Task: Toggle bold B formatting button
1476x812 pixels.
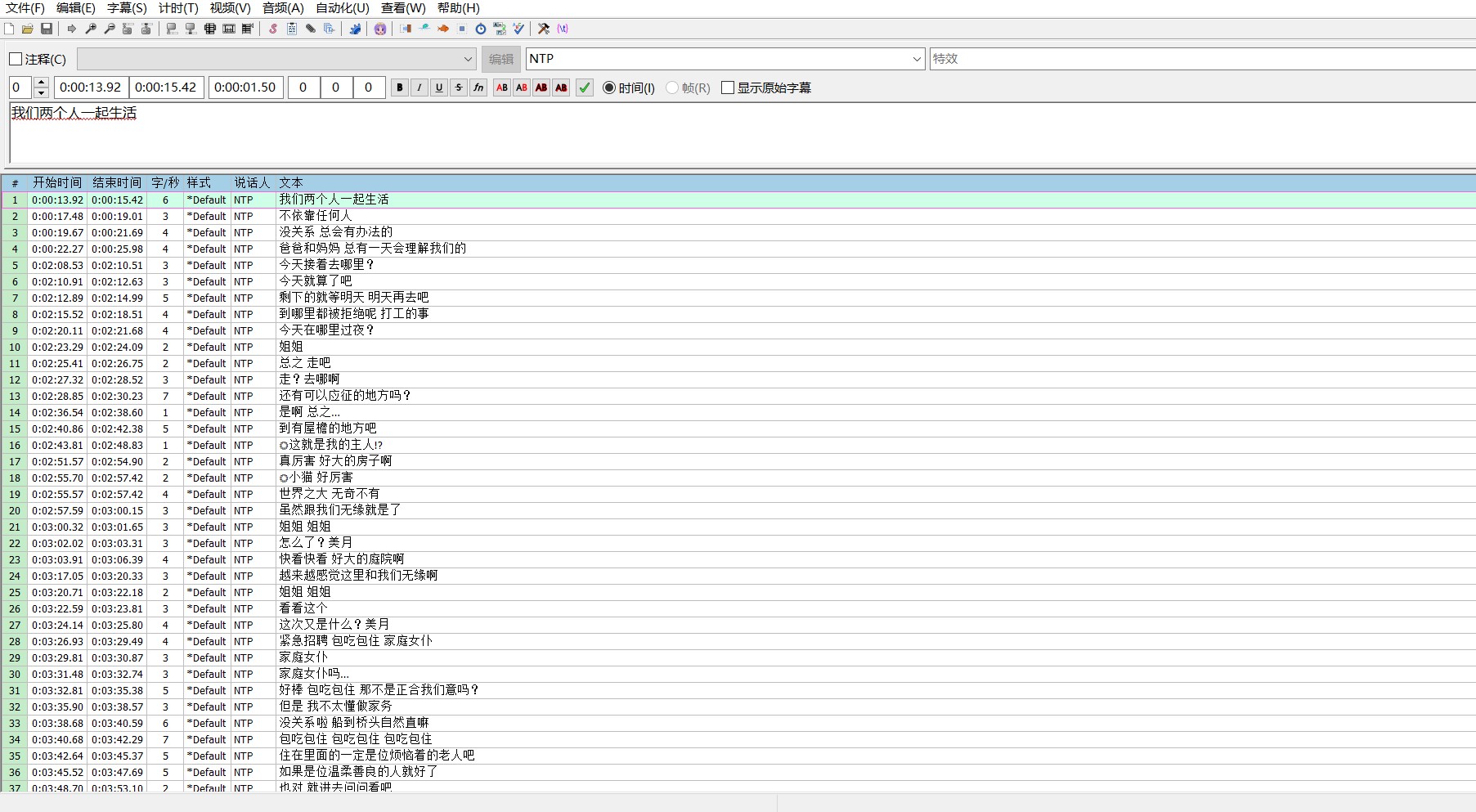Action: pyautogui.click(x=400, y=87)
